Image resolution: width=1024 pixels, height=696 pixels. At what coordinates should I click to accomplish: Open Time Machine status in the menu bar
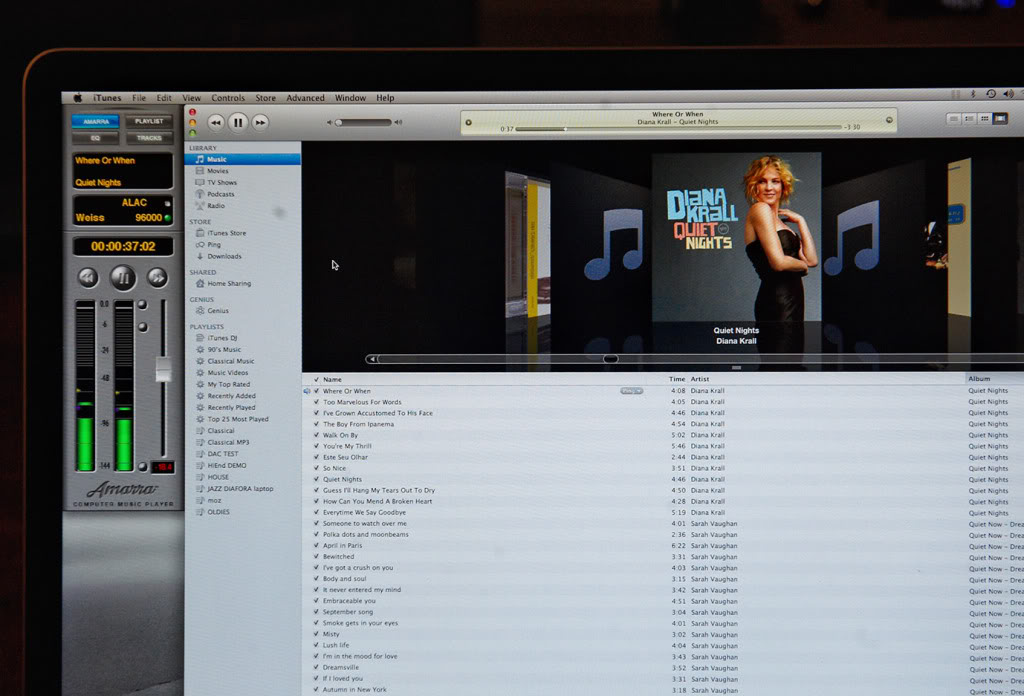point(991,94)
